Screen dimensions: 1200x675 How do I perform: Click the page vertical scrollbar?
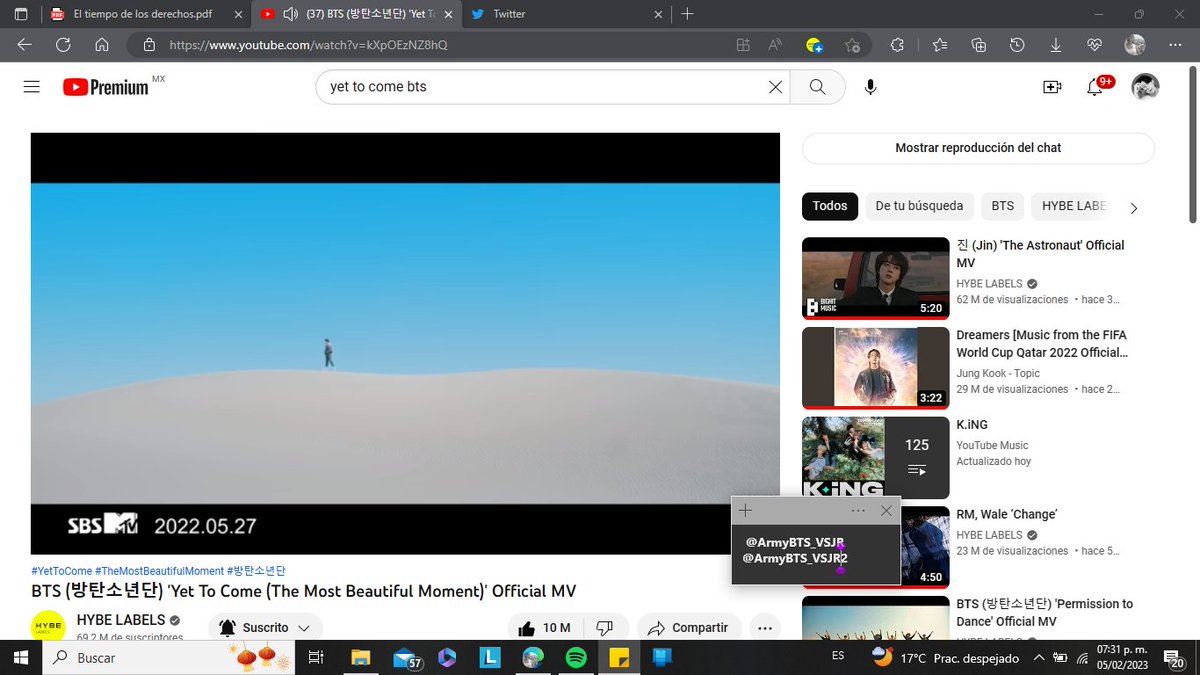[x=1192, y=147]
